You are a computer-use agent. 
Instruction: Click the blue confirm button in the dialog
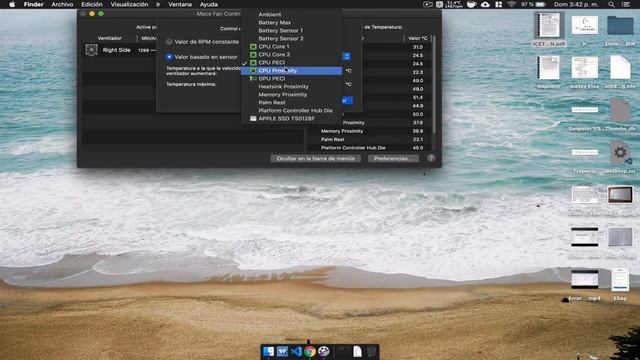pyautogui.click(x=347, y=100)
